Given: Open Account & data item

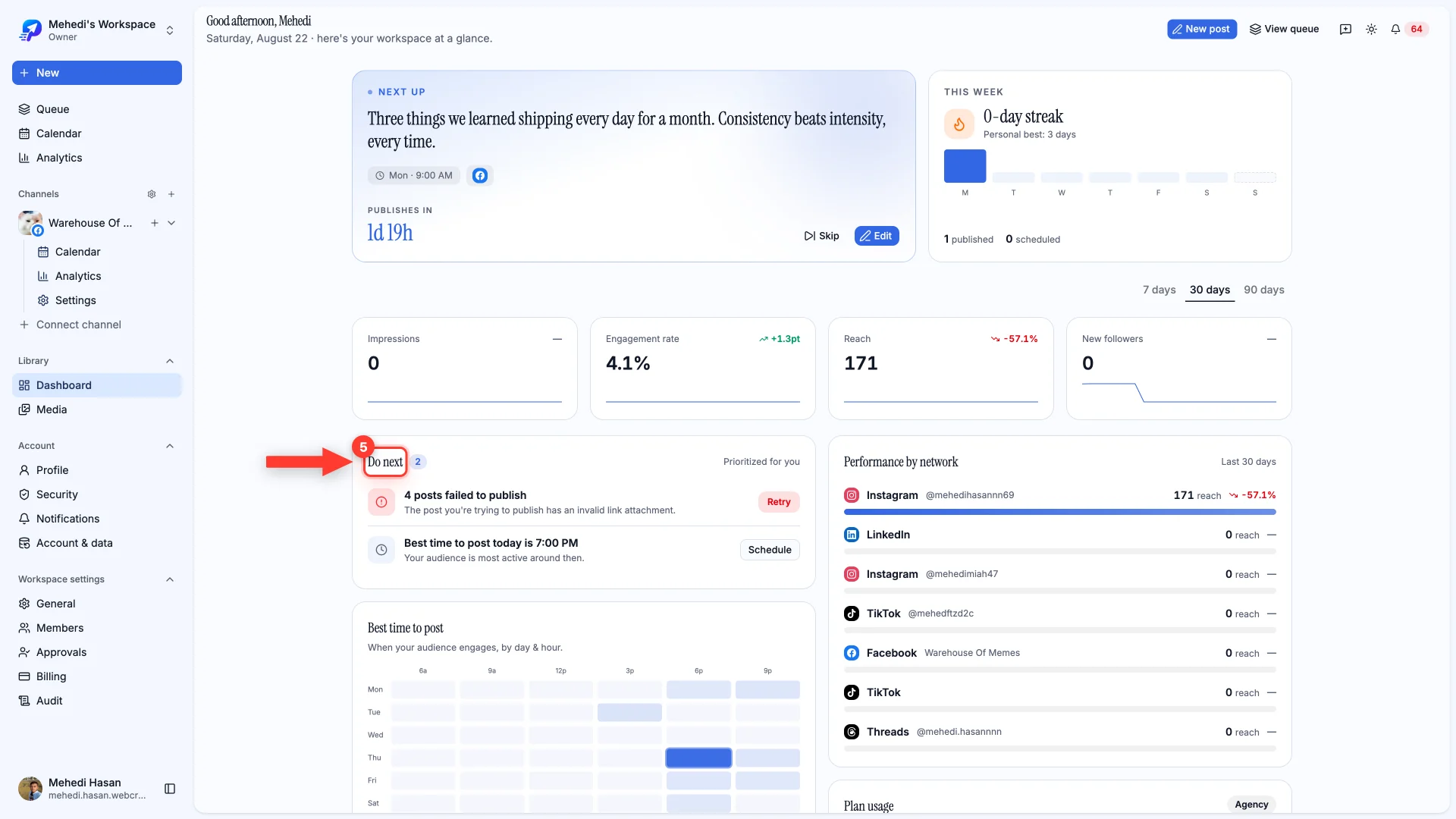Looking at the screenshot, I should (97, 543).
